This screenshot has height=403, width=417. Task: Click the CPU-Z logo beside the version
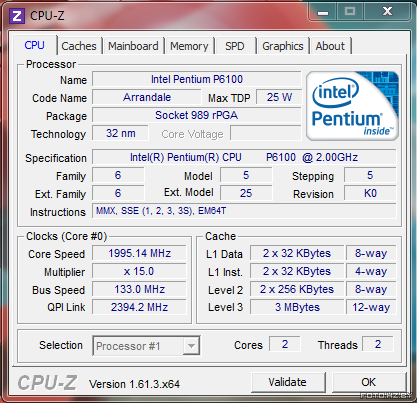click(x=47, y=383)
